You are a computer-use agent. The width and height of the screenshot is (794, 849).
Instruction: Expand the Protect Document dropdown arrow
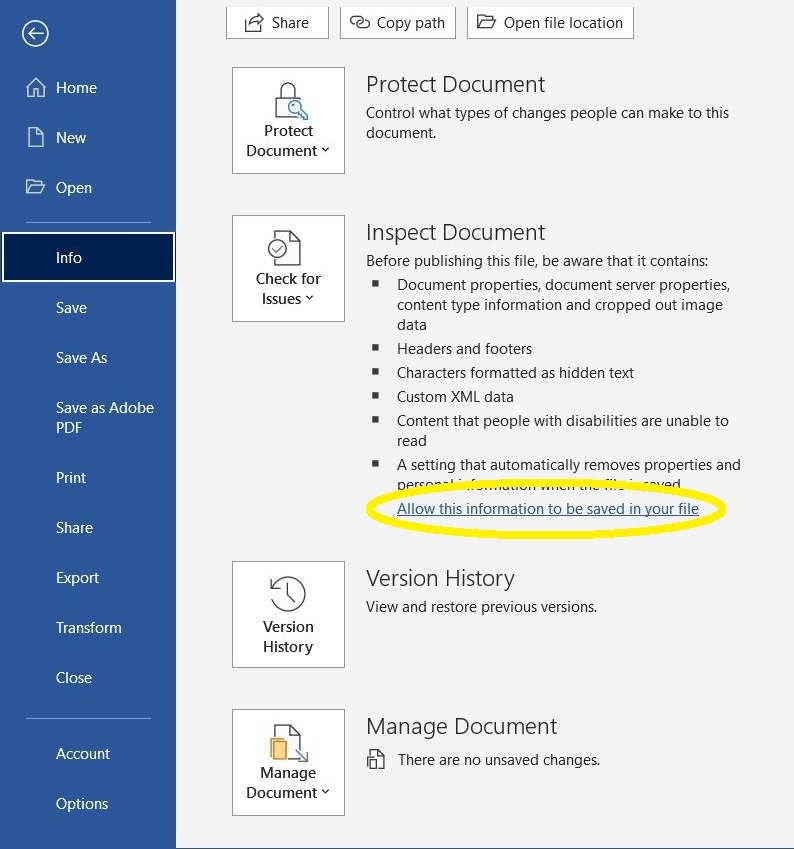pyautogui.click(x=326, y=150)
